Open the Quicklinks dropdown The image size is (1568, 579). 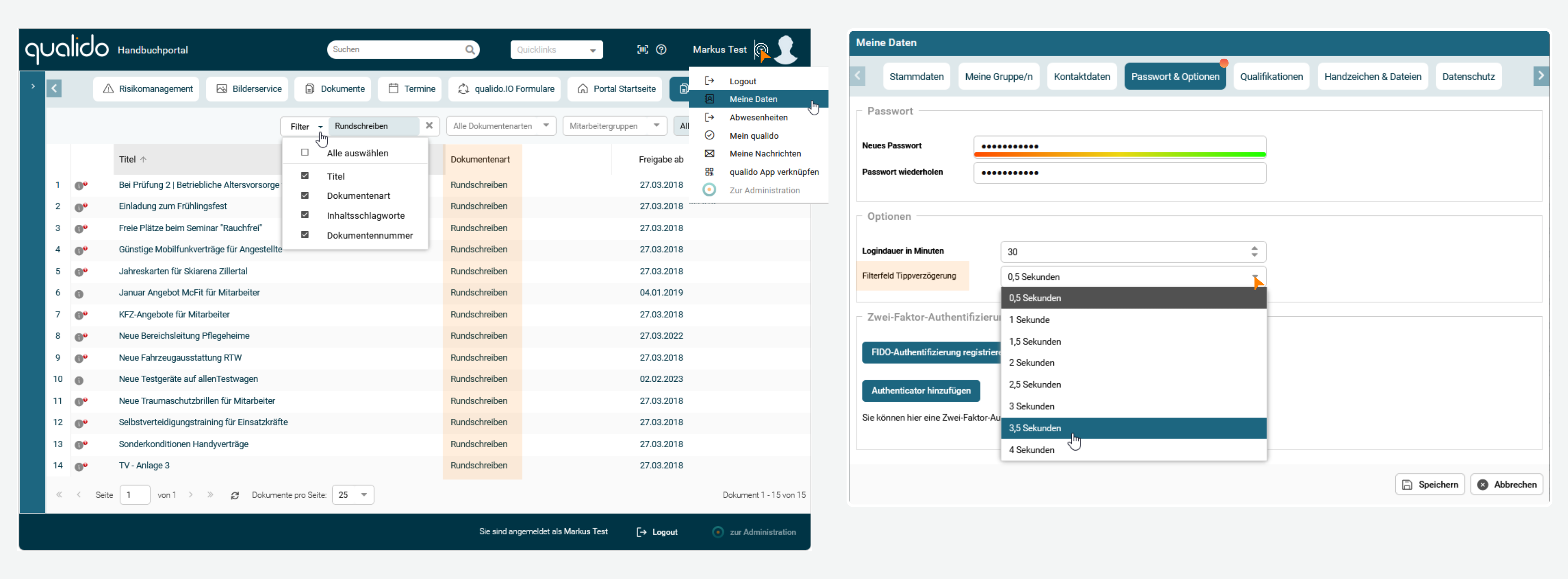coord(556,50)
